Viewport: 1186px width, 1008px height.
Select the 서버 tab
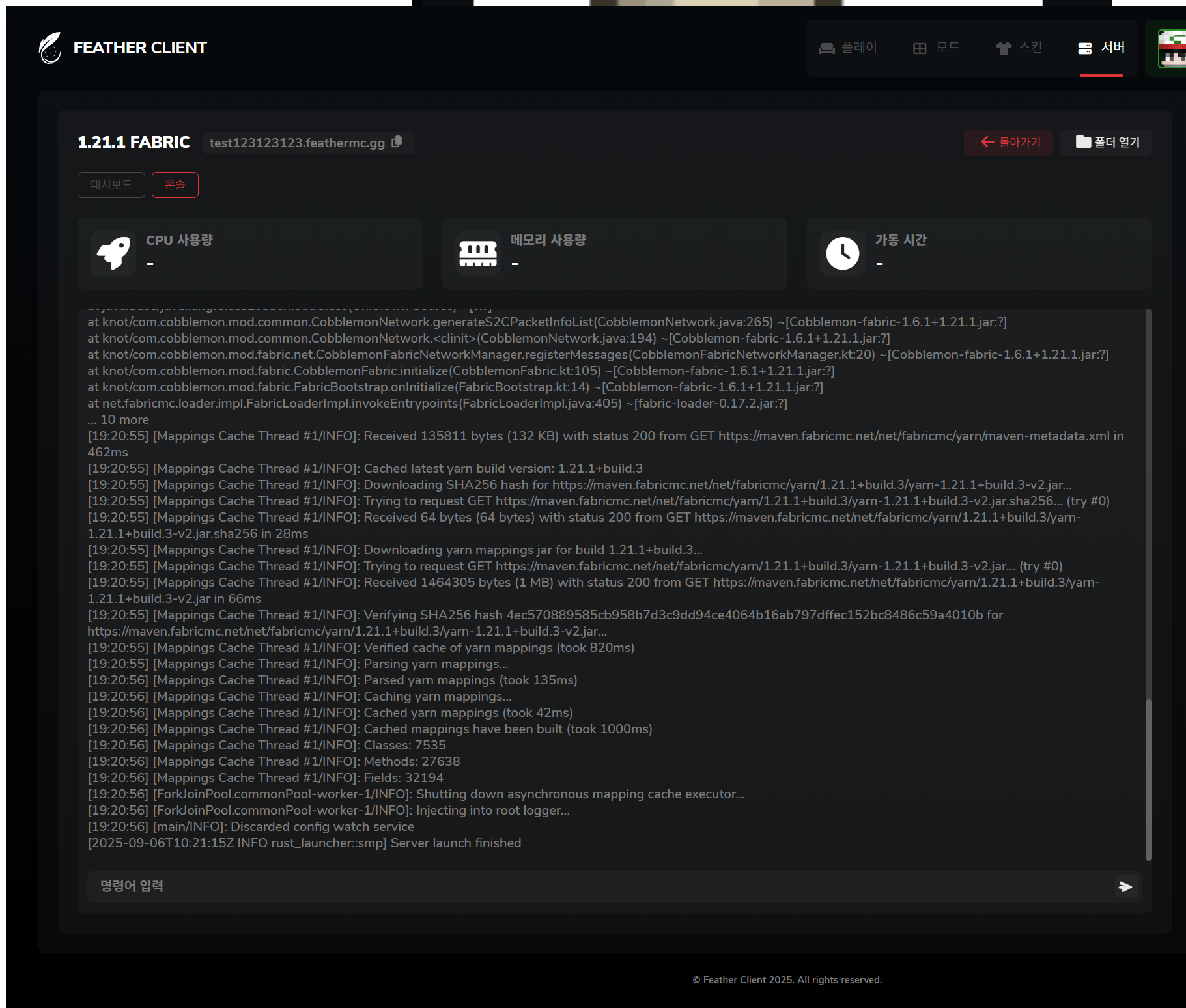click(x=1101, y=48)
